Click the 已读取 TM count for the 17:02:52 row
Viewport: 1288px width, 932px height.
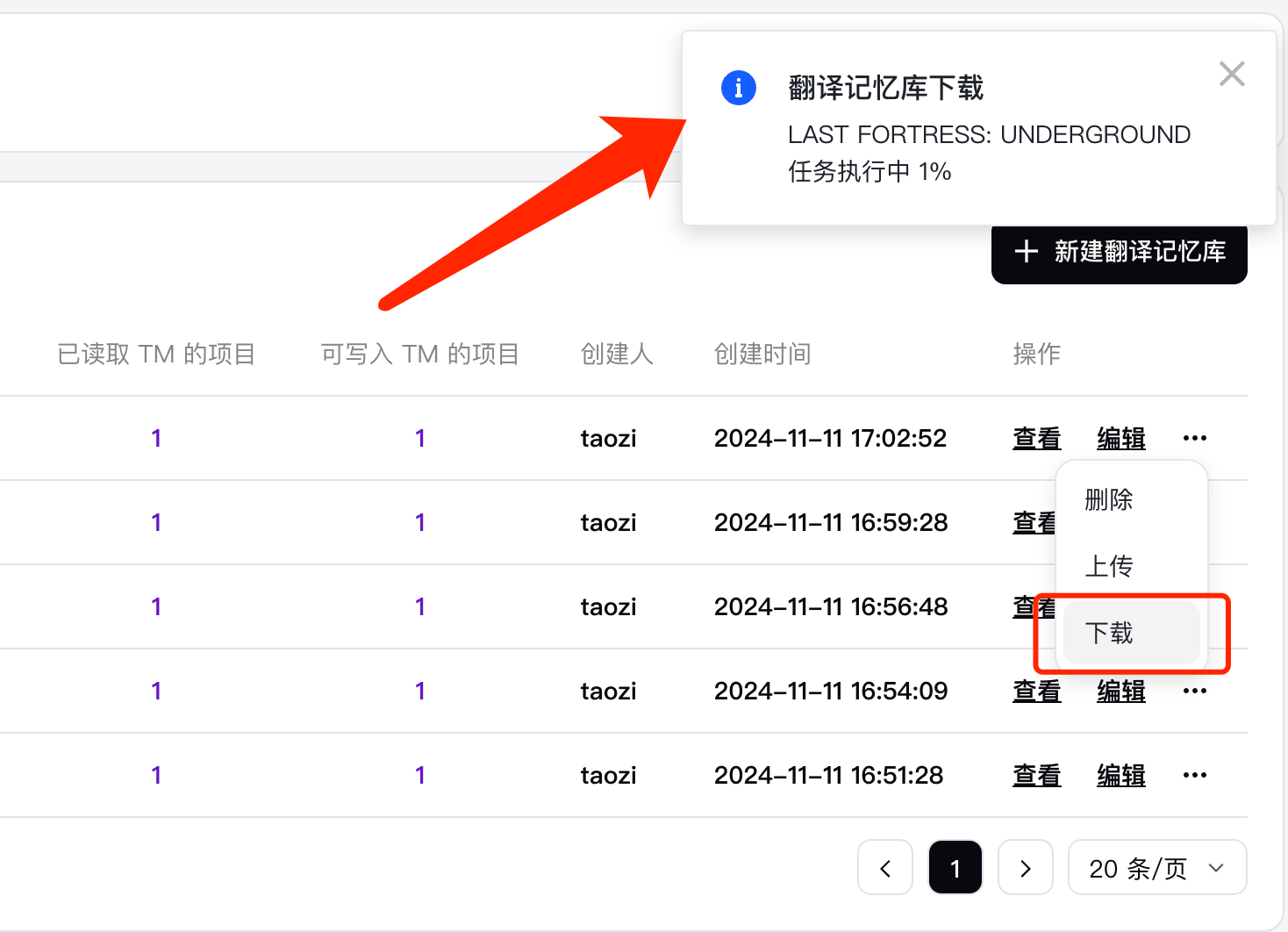156,438
